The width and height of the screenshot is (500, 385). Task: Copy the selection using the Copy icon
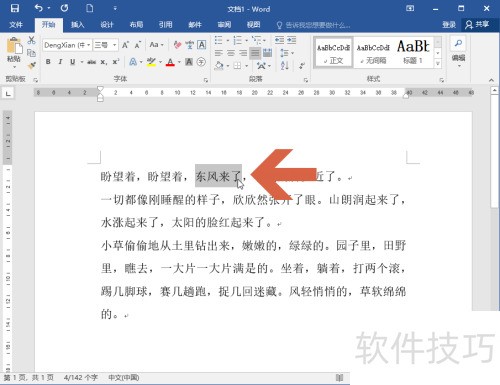pyautogui.click(x=31, y=53)
